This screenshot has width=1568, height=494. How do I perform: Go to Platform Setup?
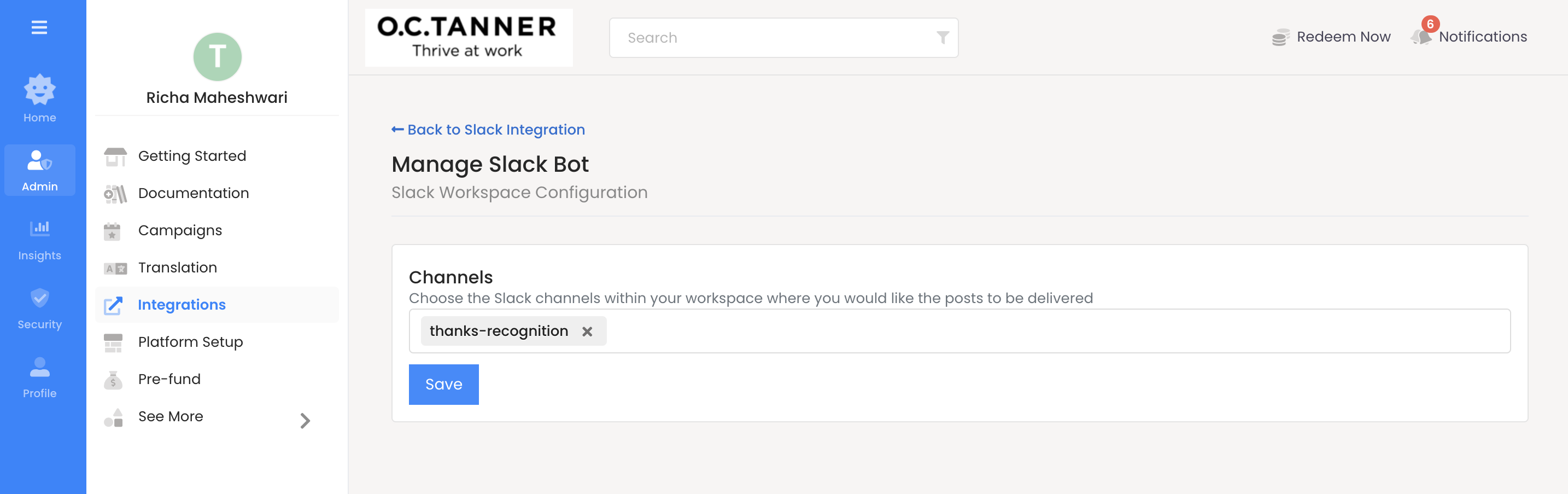coord(190,342)
